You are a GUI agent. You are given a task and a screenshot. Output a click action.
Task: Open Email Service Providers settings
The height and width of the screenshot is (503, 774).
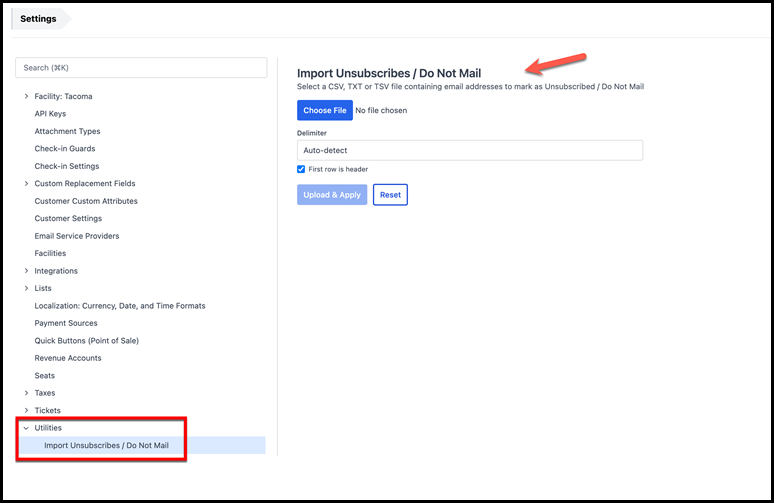point(77,236)
